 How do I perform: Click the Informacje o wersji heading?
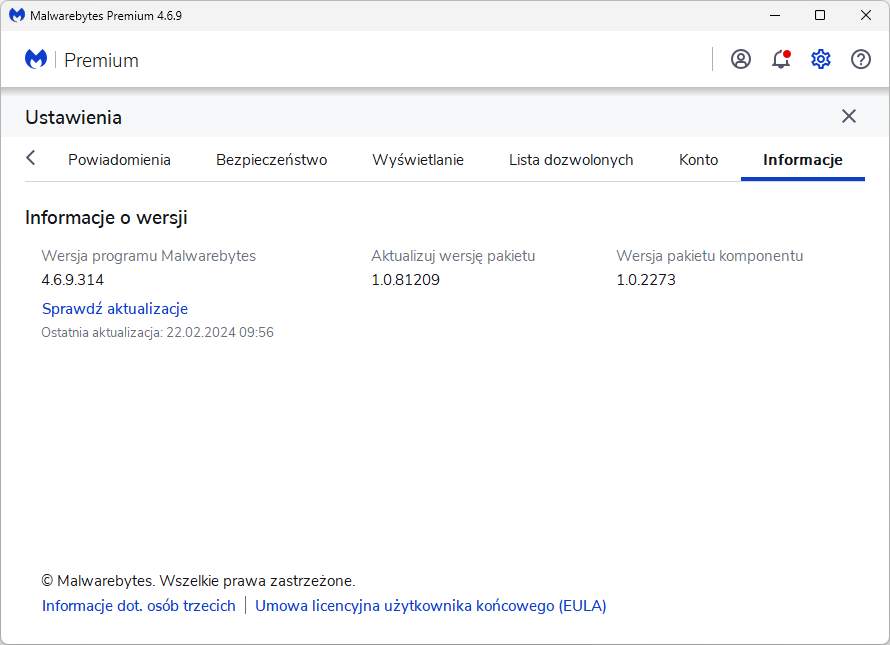pyautogui.click(x=106, y=217)
